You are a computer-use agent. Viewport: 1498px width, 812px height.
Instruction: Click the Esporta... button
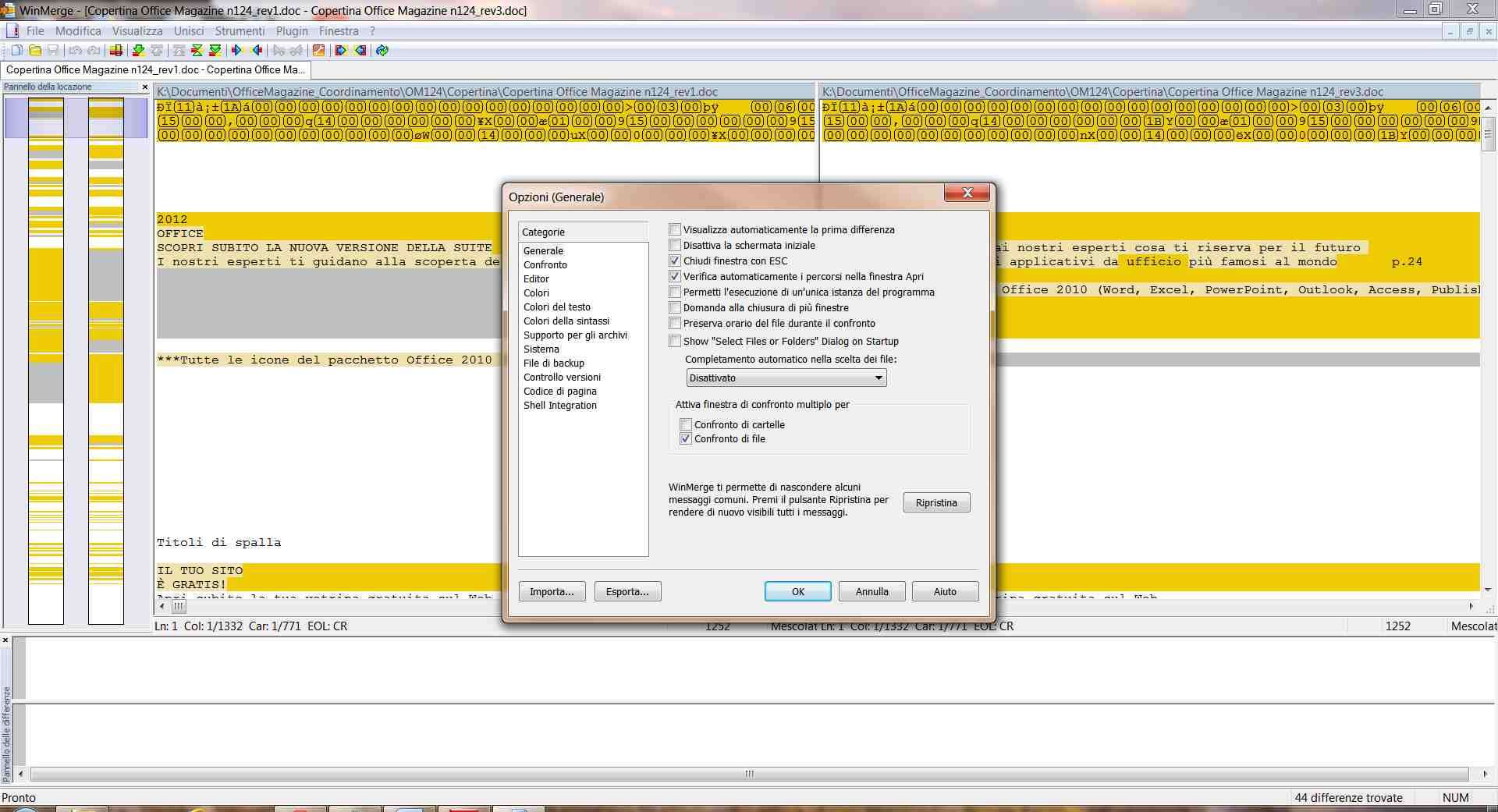[x=627, y=592]
